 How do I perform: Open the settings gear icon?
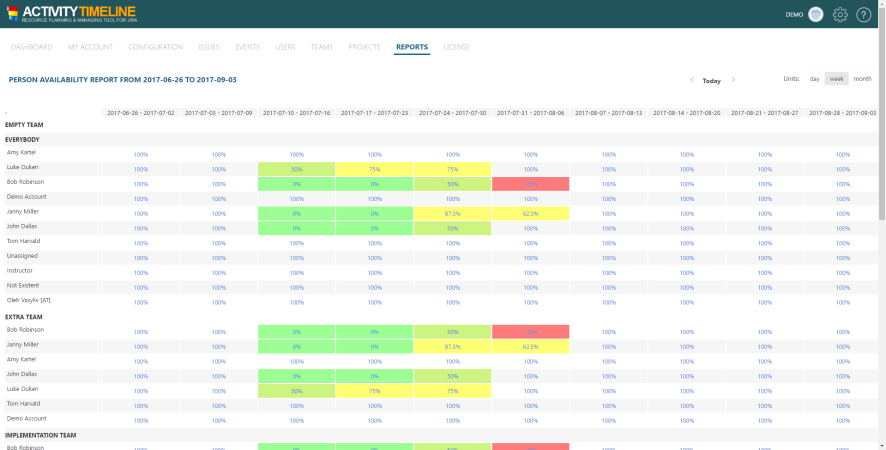click(840, 15)
